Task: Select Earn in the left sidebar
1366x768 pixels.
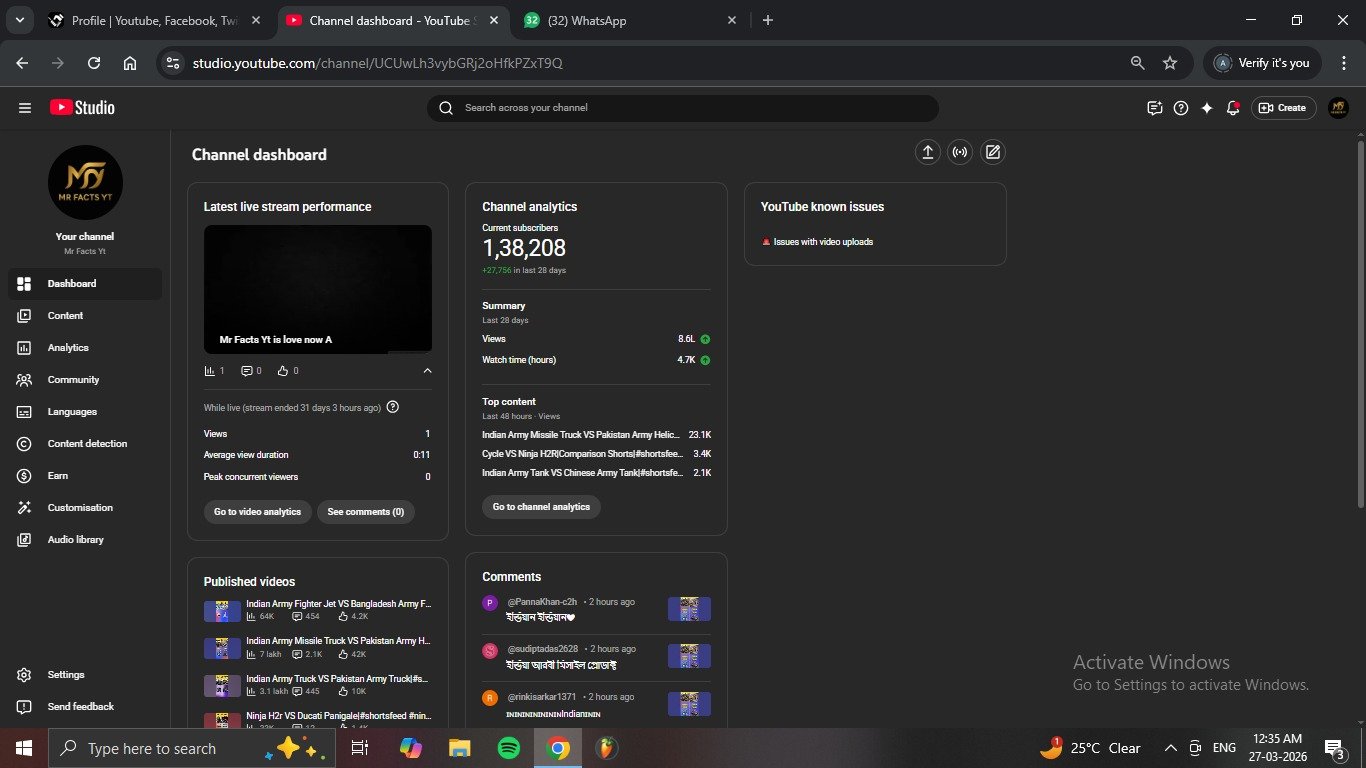Action: click(x=58, y=476)
